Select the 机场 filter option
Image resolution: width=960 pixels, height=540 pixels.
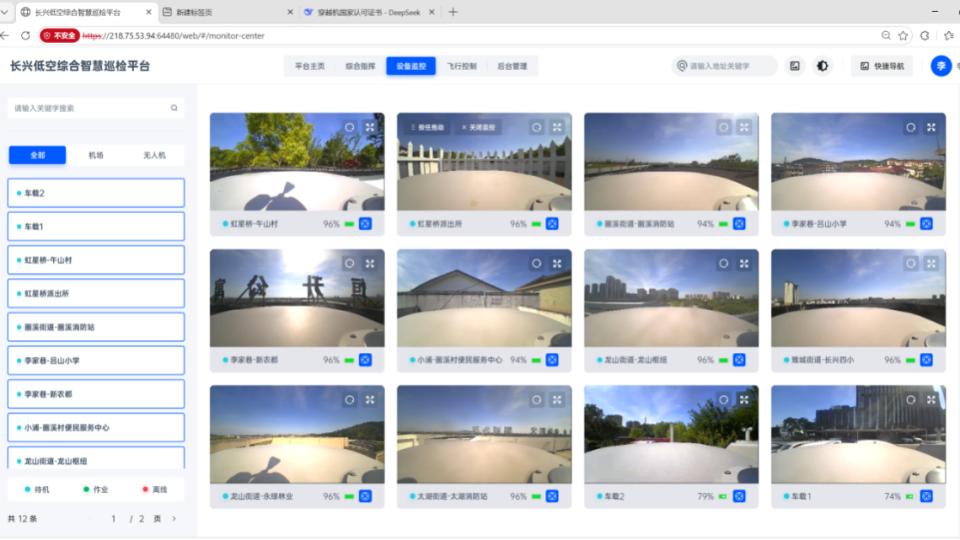[96, 156]
